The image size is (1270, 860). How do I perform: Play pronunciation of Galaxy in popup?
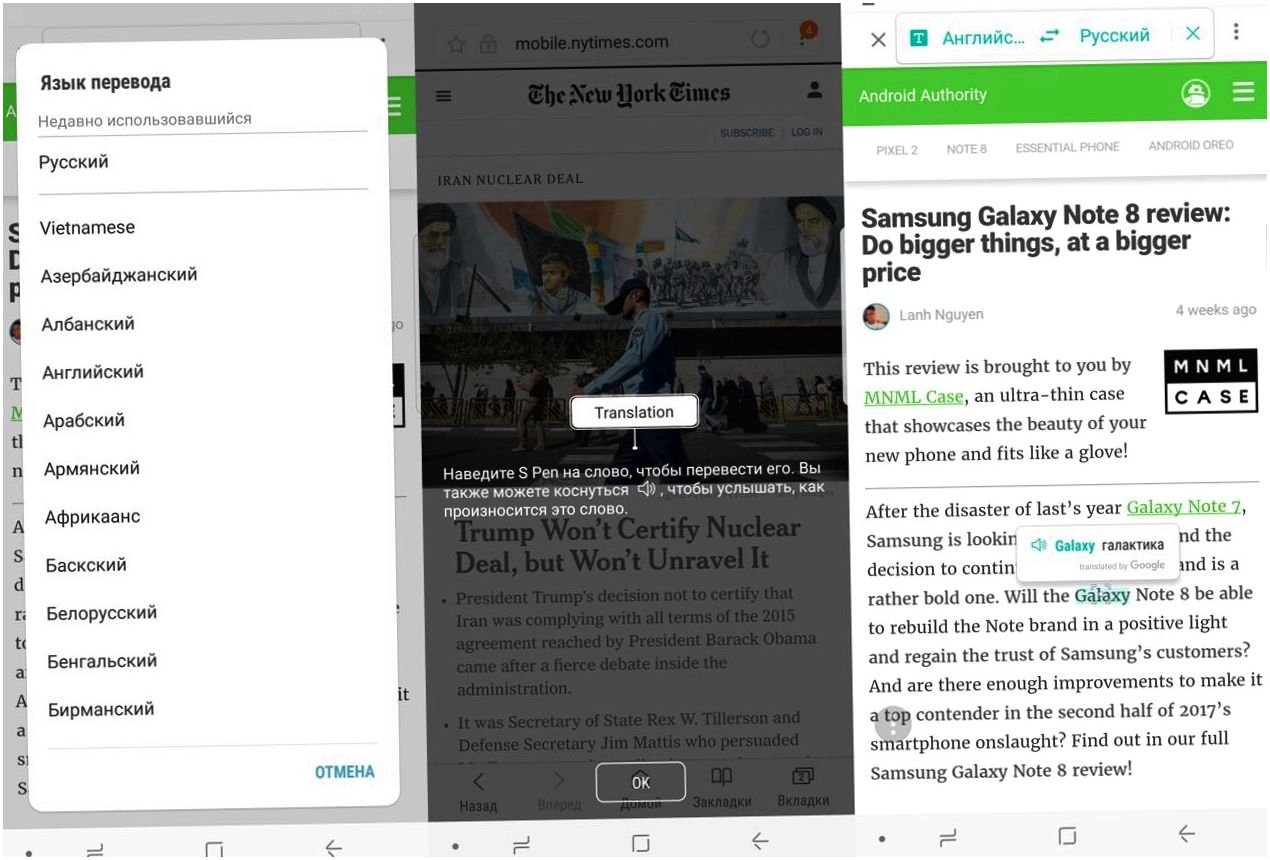coord(1038,545)
